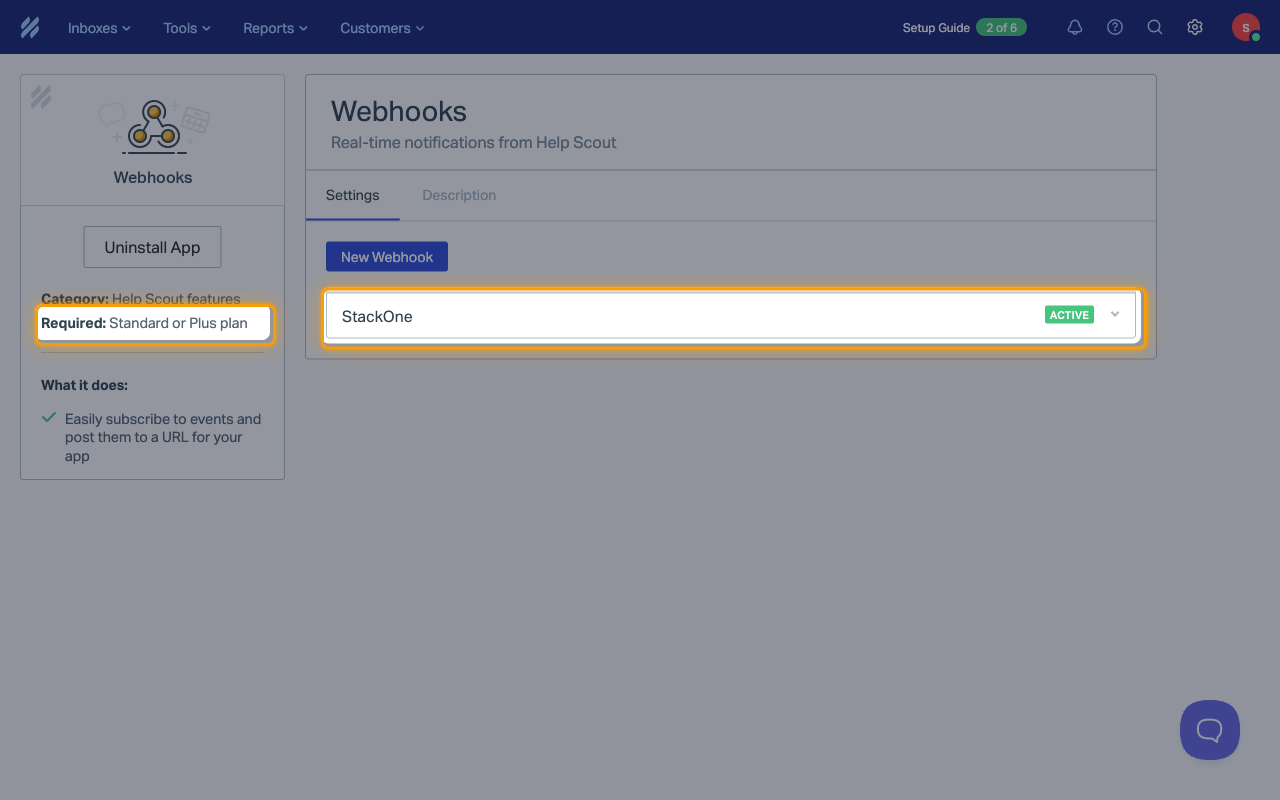1280x800 pixels.
Task: Expand the StackOne webhook chevron
Action: click(x=1115, y=315)
